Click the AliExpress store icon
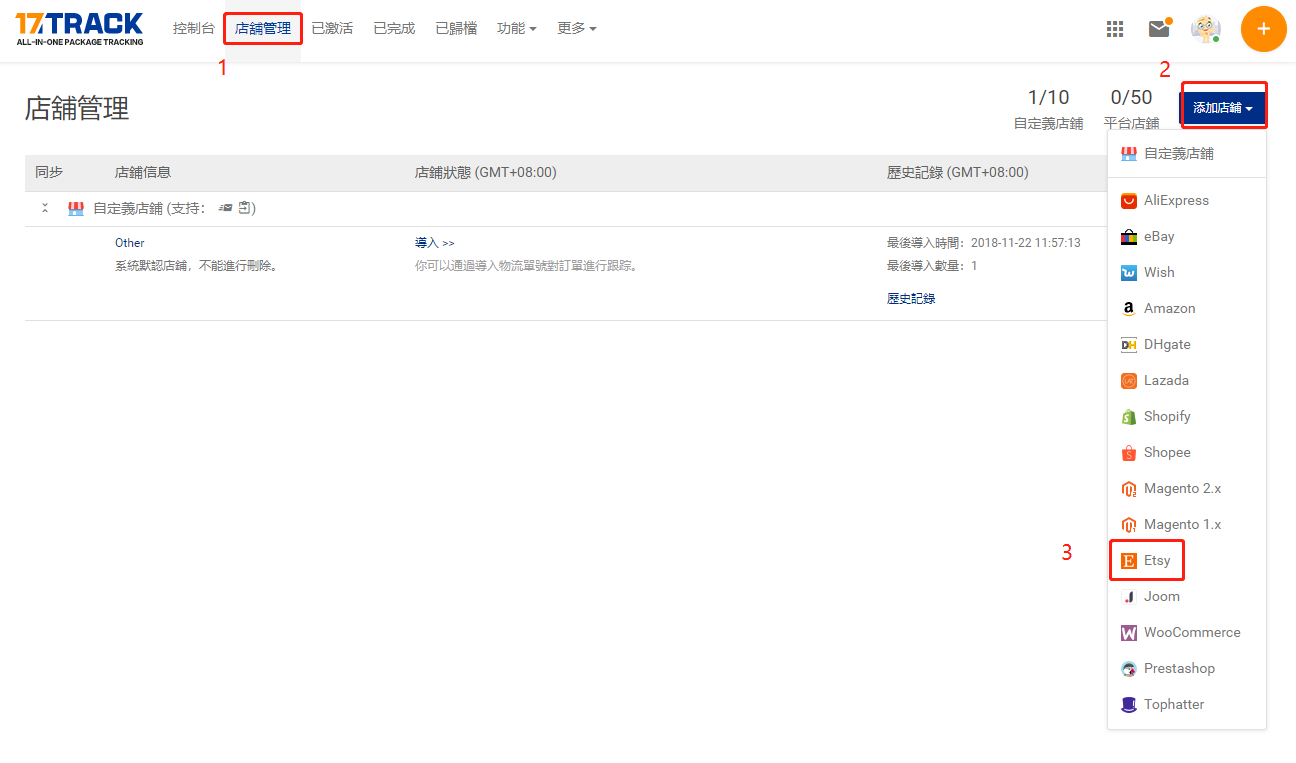Screen dimensions: 1296x763 pyautogui.click(x=1129, y=200)
